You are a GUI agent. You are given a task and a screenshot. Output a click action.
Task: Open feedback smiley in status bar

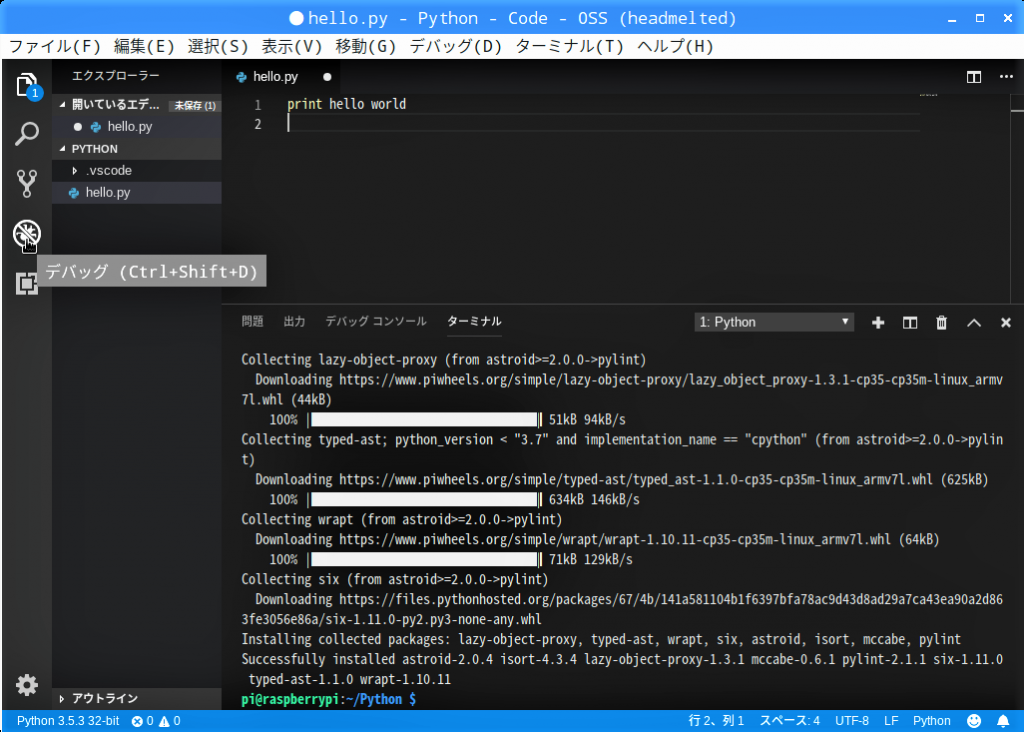point(974,721)
